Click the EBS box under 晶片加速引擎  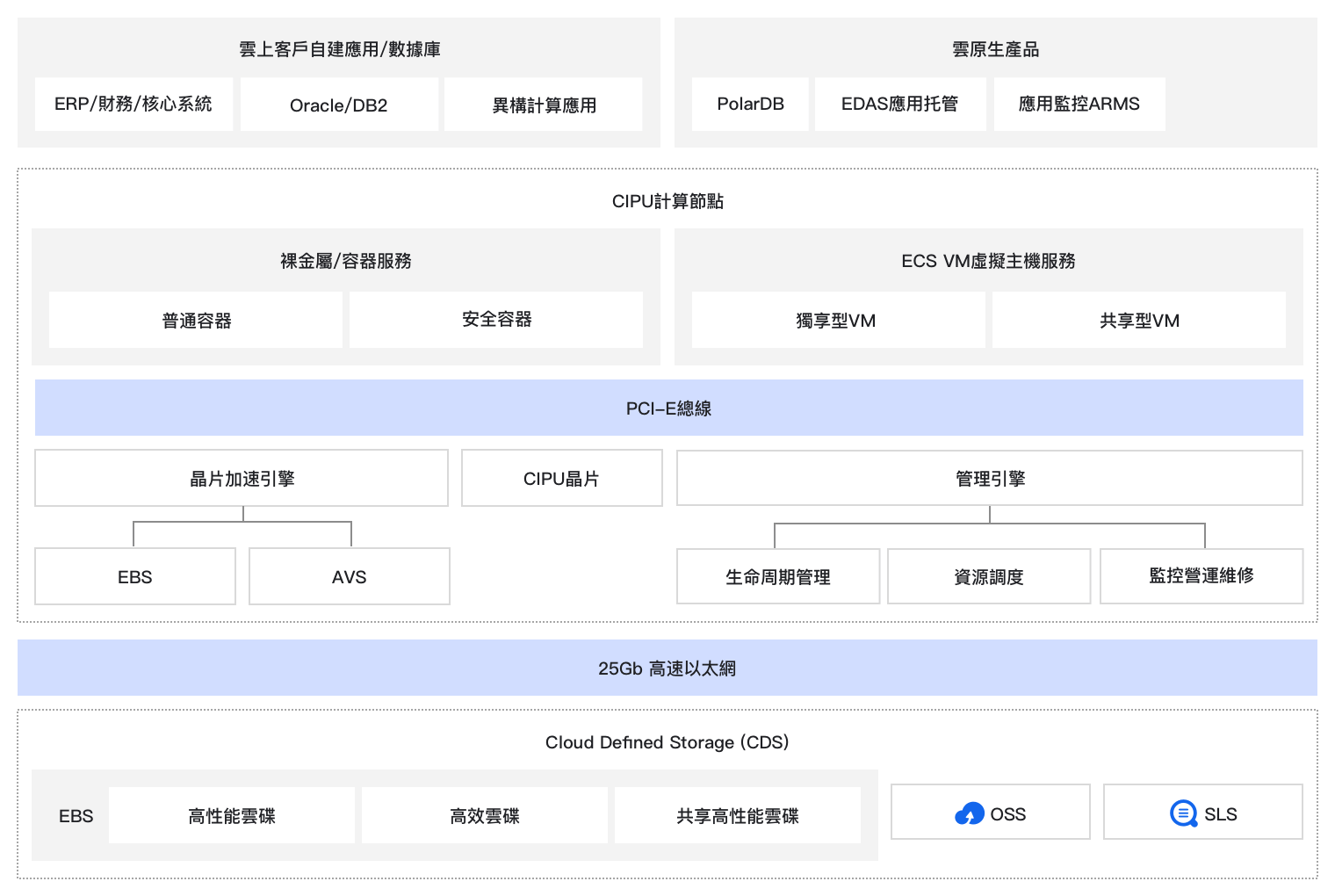(135, 576)
